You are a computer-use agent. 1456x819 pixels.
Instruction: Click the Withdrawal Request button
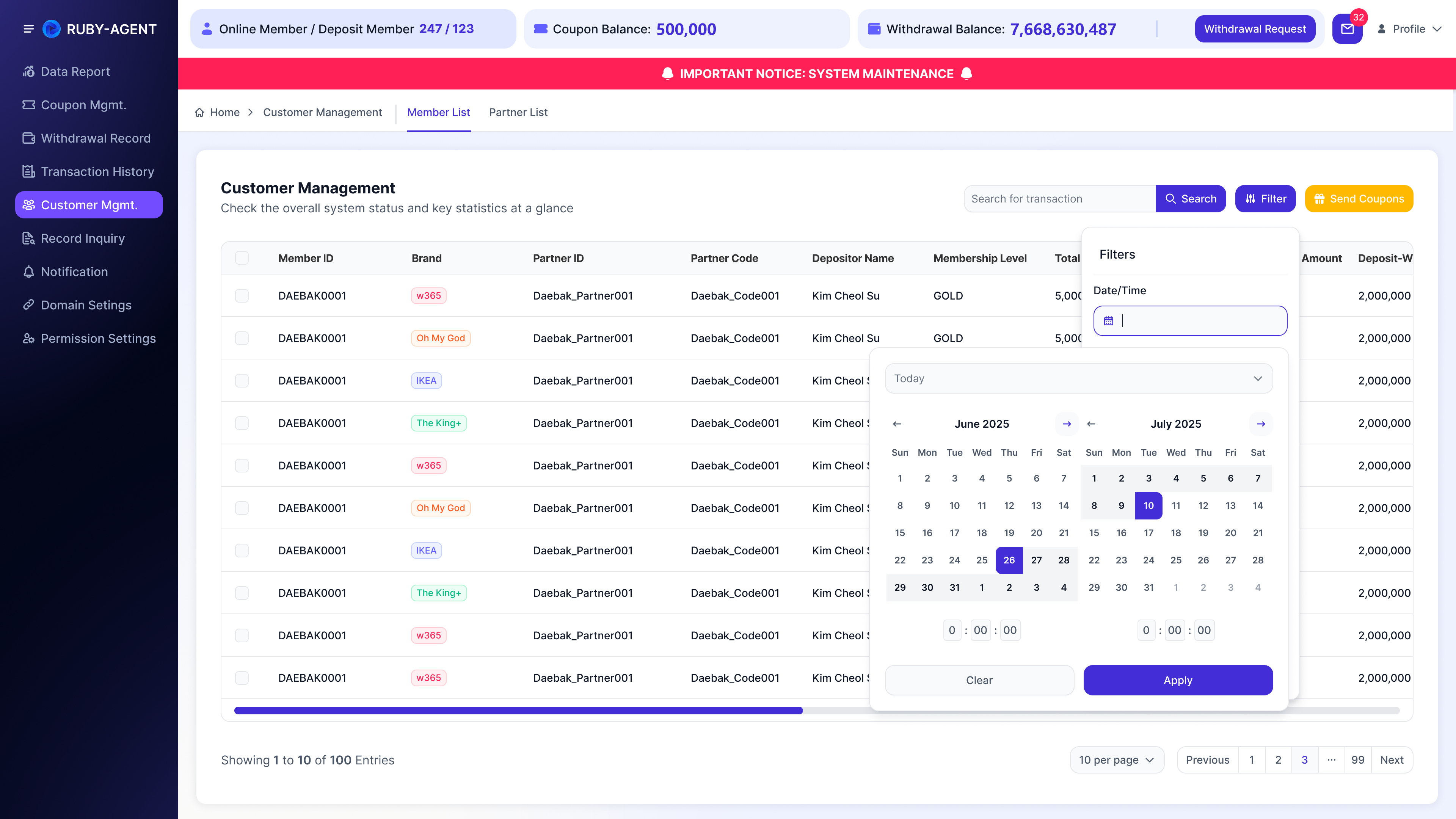pos(1255,29)
